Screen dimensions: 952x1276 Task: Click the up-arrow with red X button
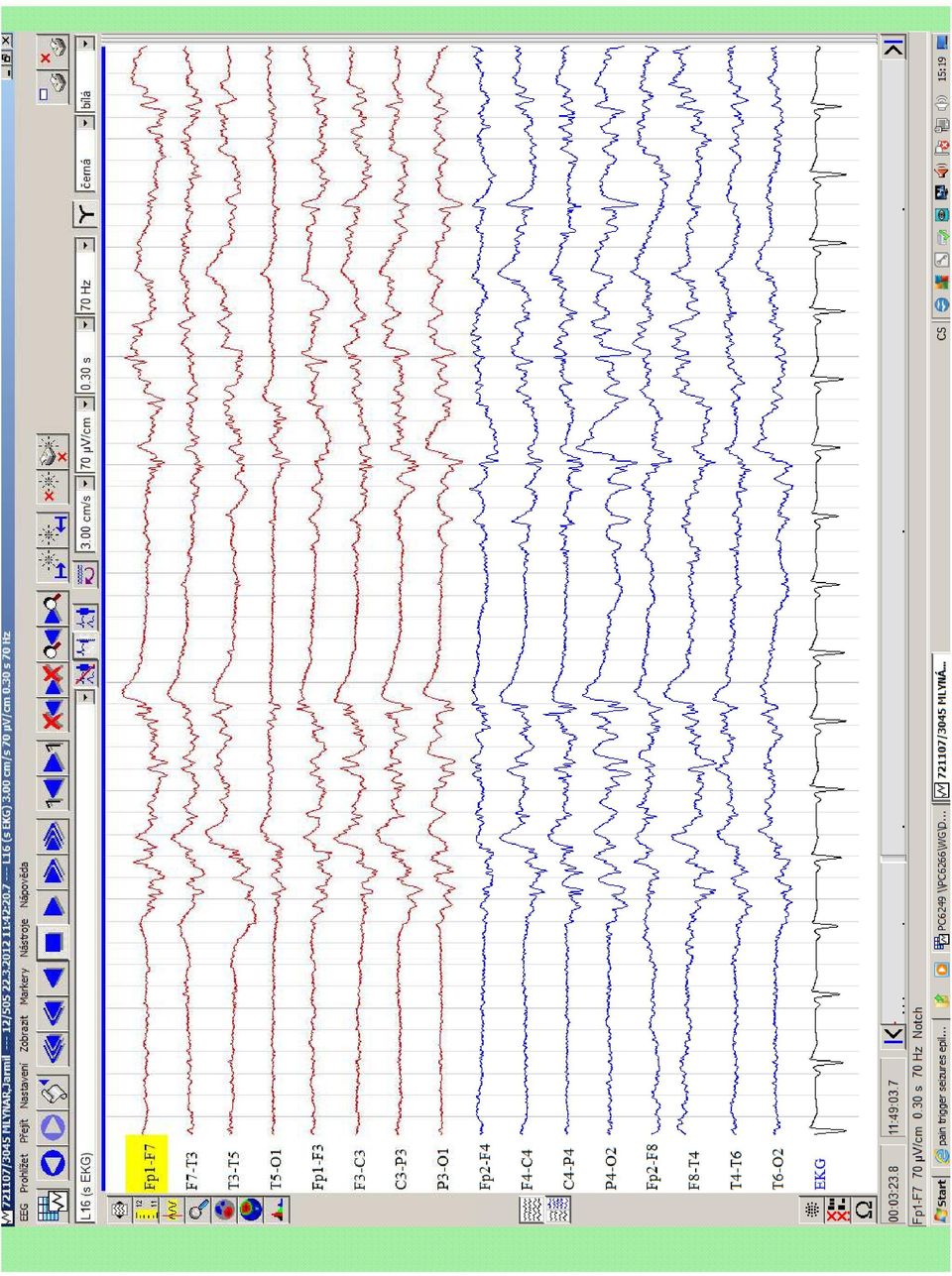(53, 680)
